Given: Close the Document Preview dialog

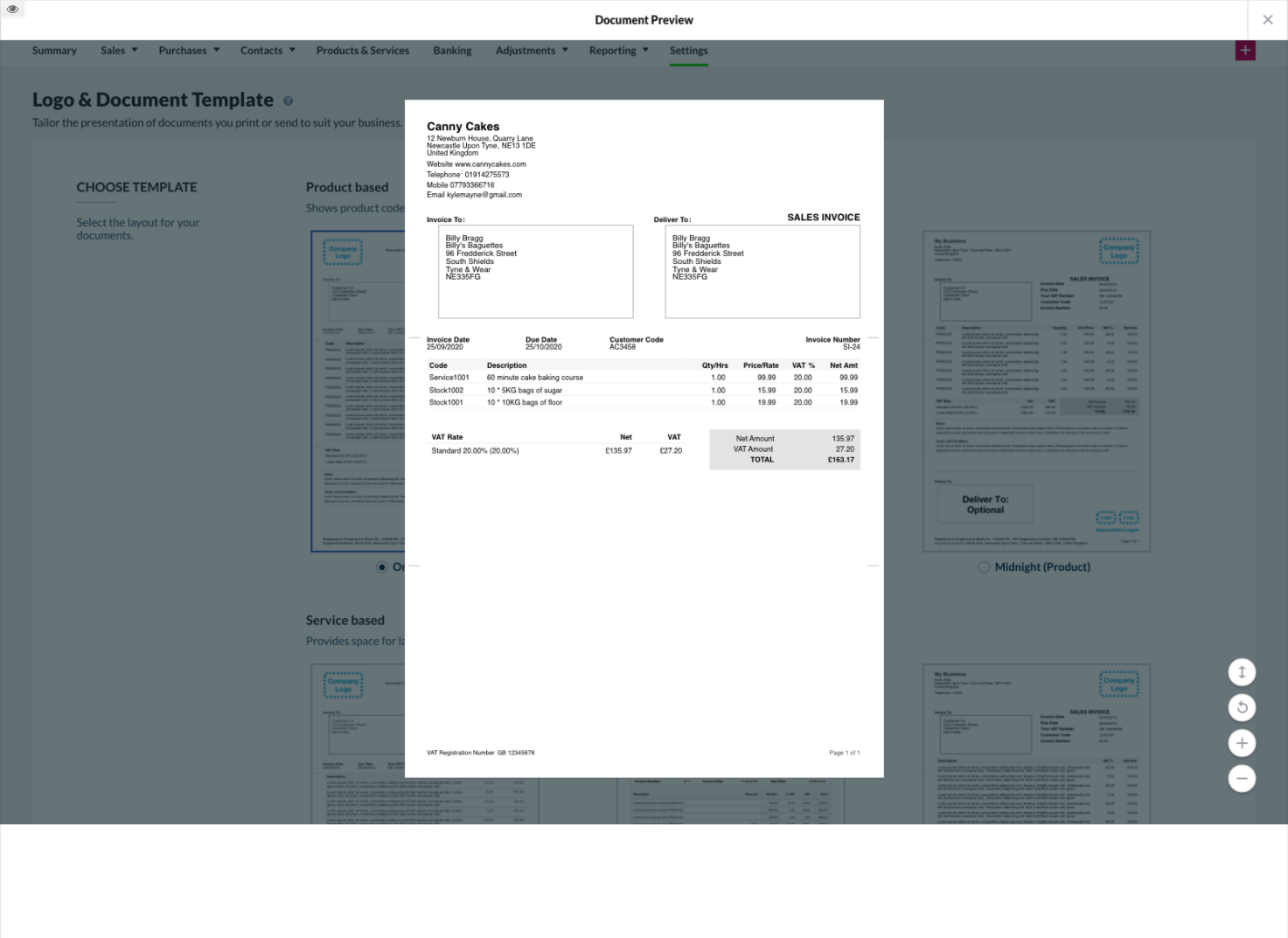Looking at the screenshot, I should click(x=1267, y=19).
